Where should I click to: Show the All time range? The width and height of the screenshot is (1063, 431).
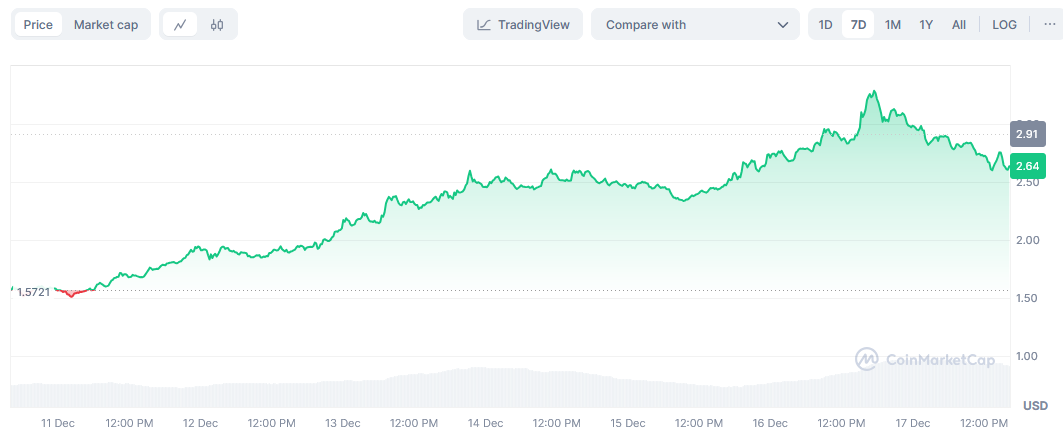pyautogui.click(x=959, y=25)
